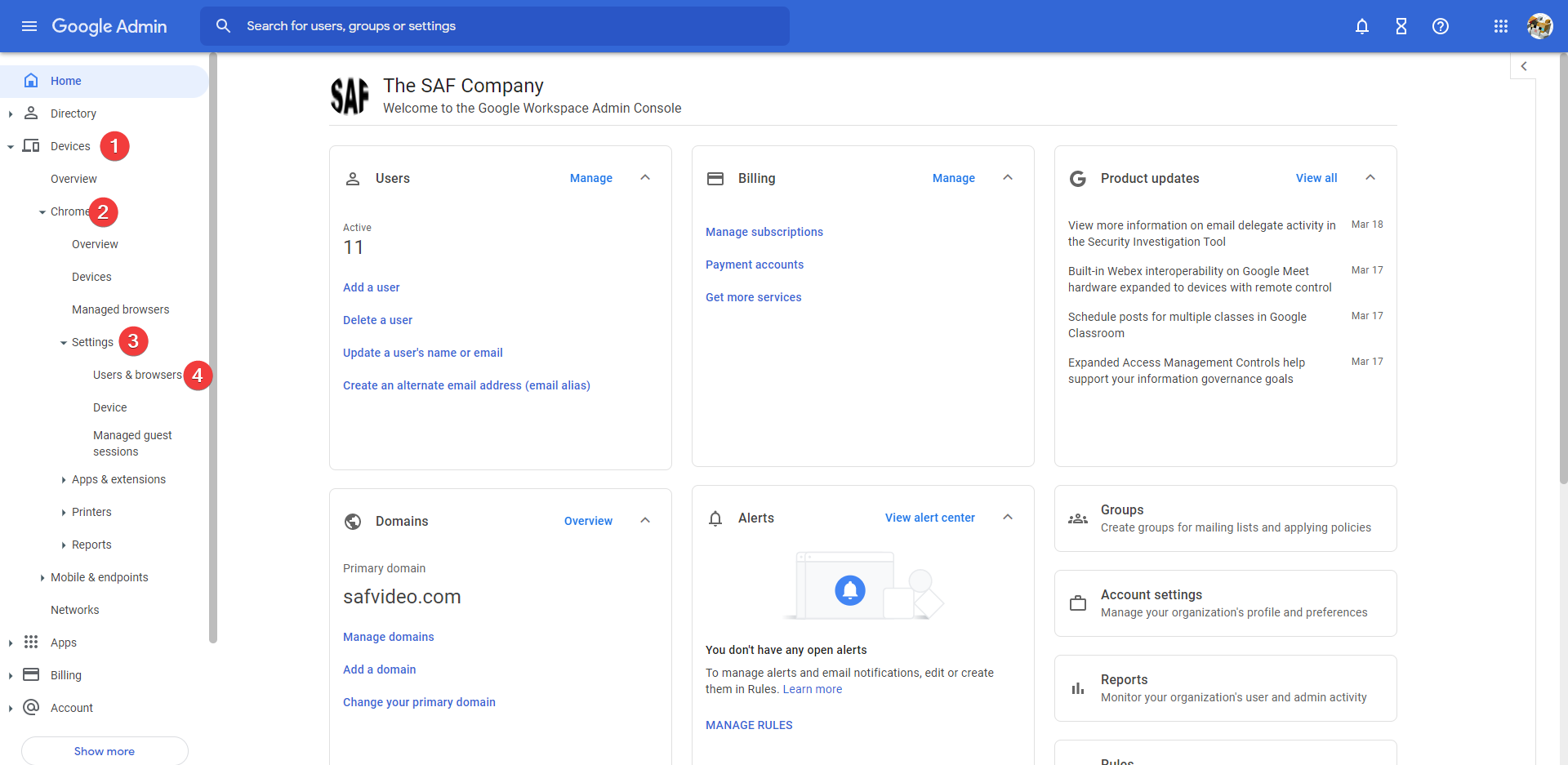Open Managed guest sessions

[x=132, y=443]
